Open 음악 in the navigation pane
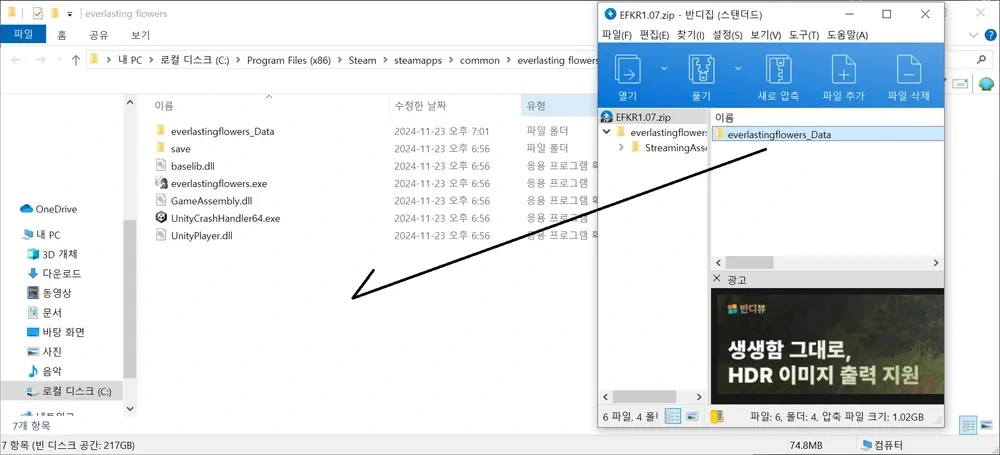 tap(44, 371)
